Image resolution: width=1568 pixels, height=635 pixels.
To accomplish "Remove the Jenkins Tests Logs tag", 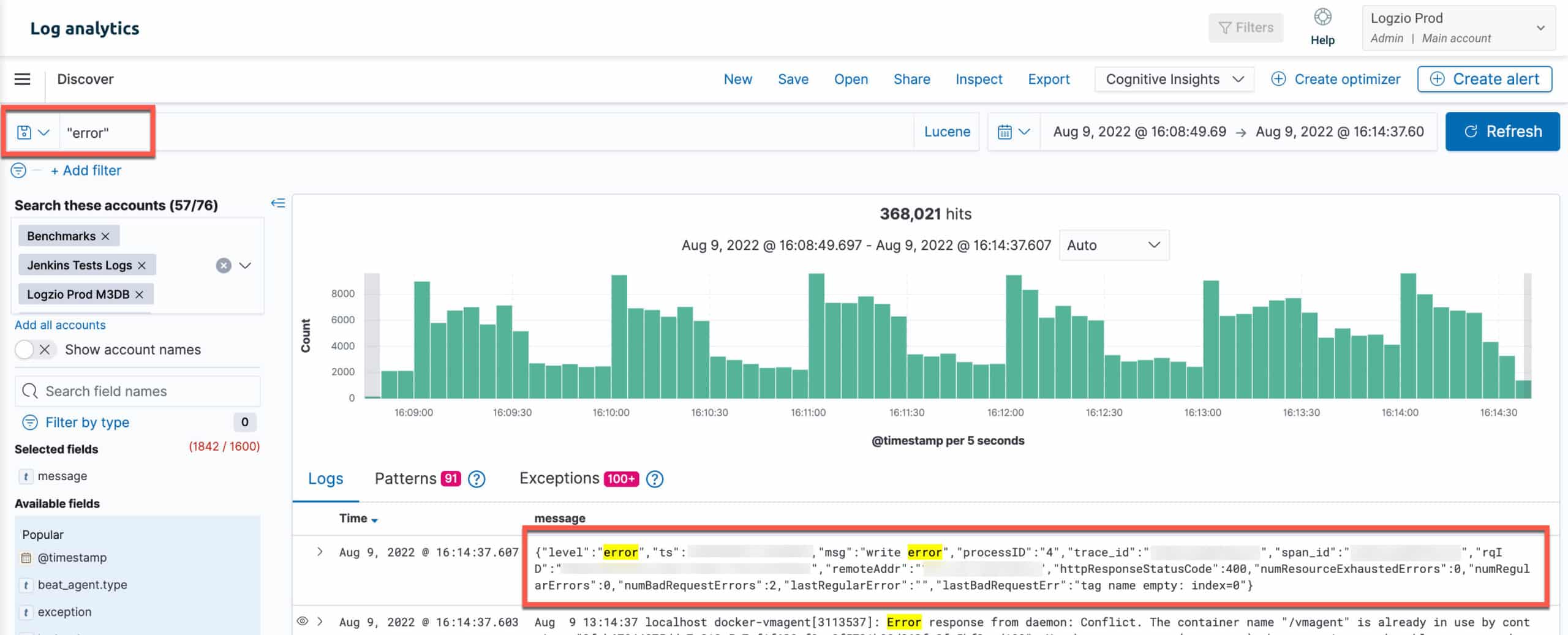I will tap(141, 265).
